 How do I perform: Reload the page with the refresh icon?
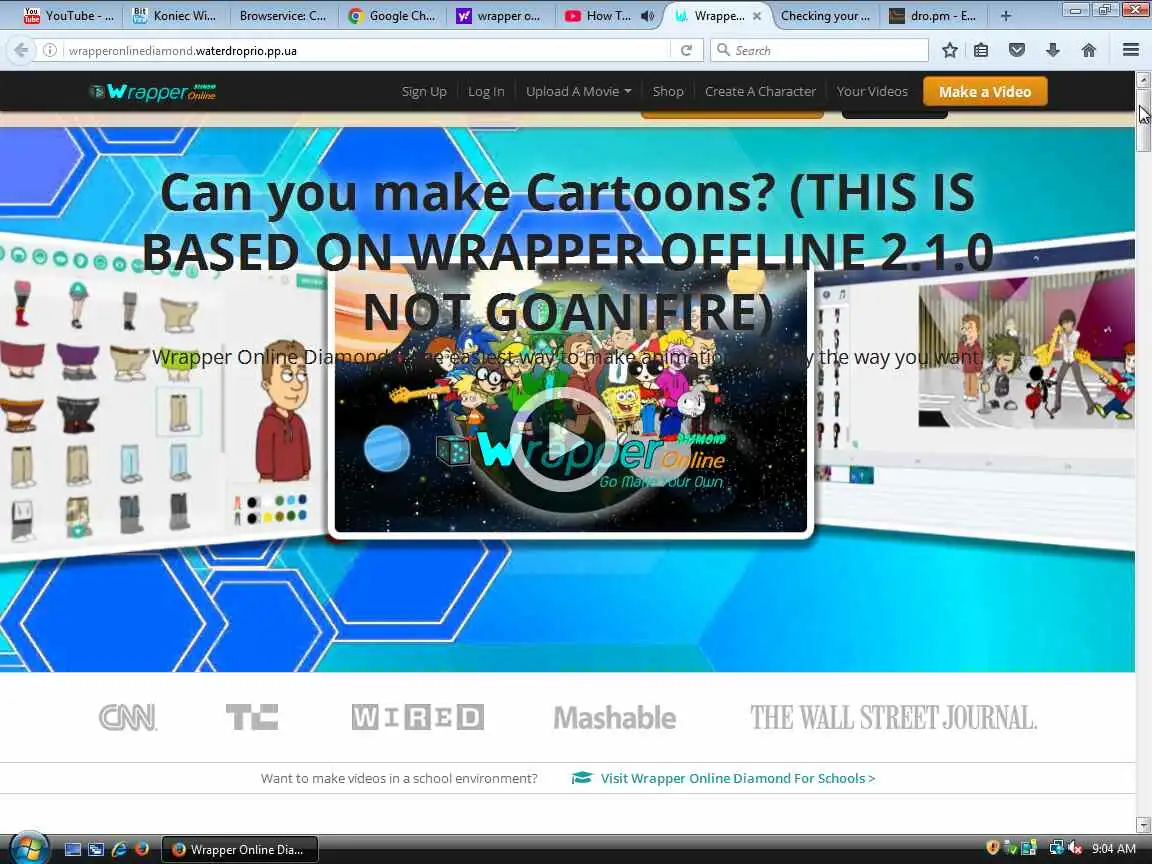coord(686,50)
